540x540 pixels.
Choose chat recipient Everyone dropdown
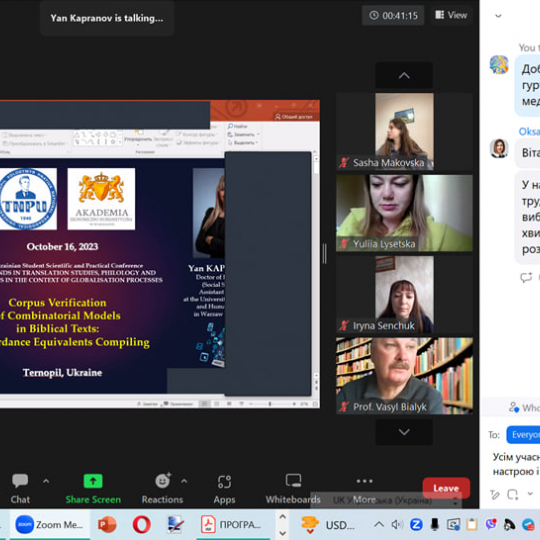523,435
